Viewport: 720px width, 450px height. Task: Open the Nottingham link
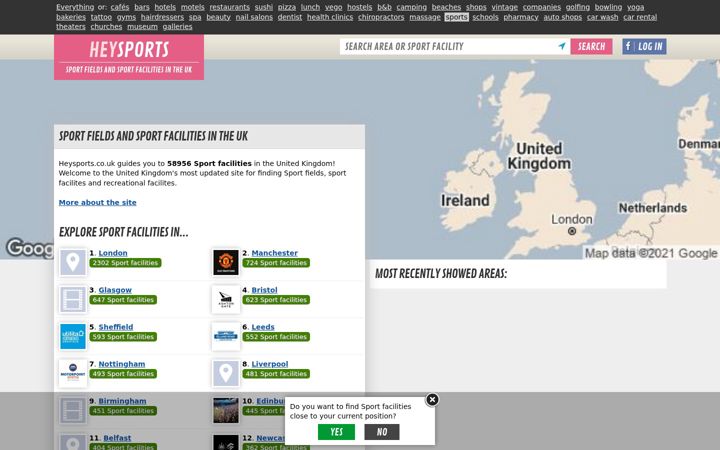coord(122,364)
